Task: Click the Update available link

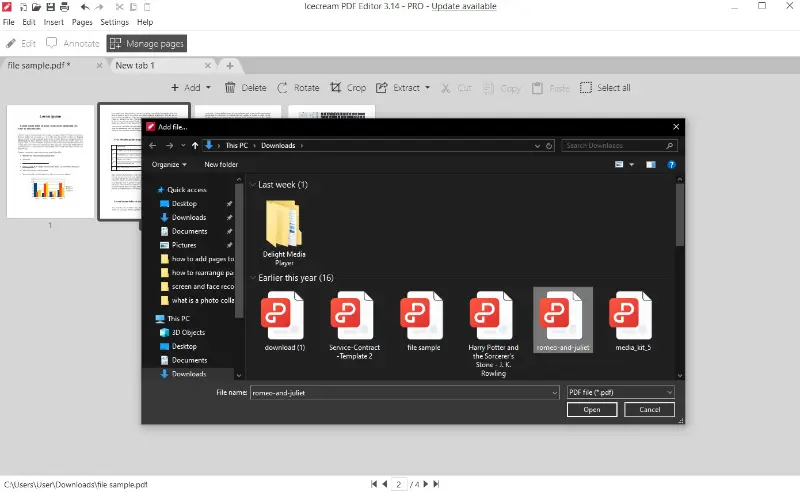Action: [464, 6]
